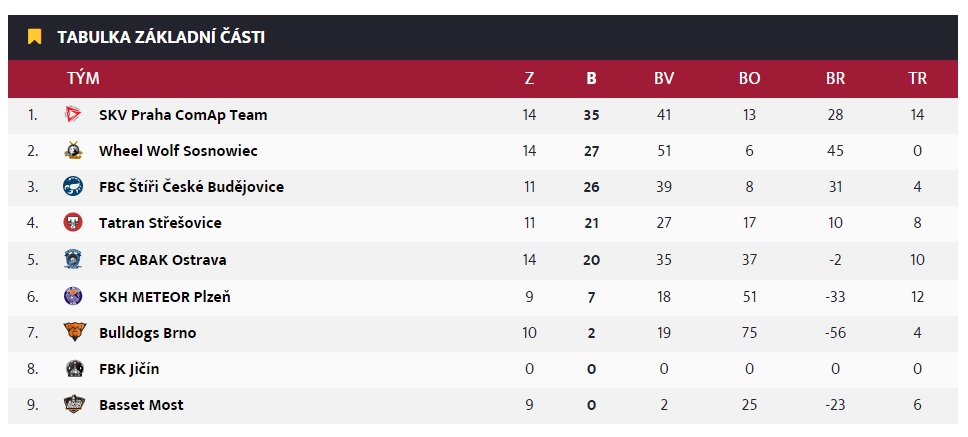Open SKV Praha ComAp Team link
Image resolution: width=968 pixels, height=437 pixels.
point(183,115)
